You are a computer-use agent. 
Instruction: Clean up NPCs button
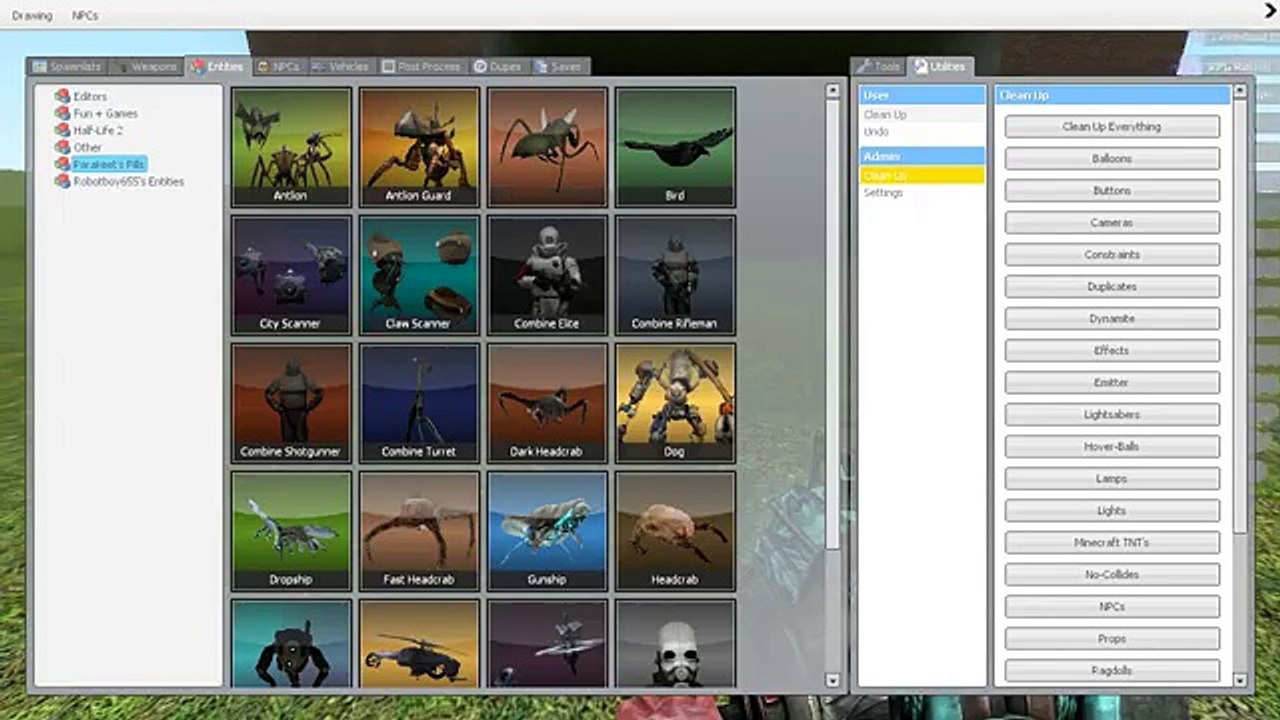(1112, 607)
